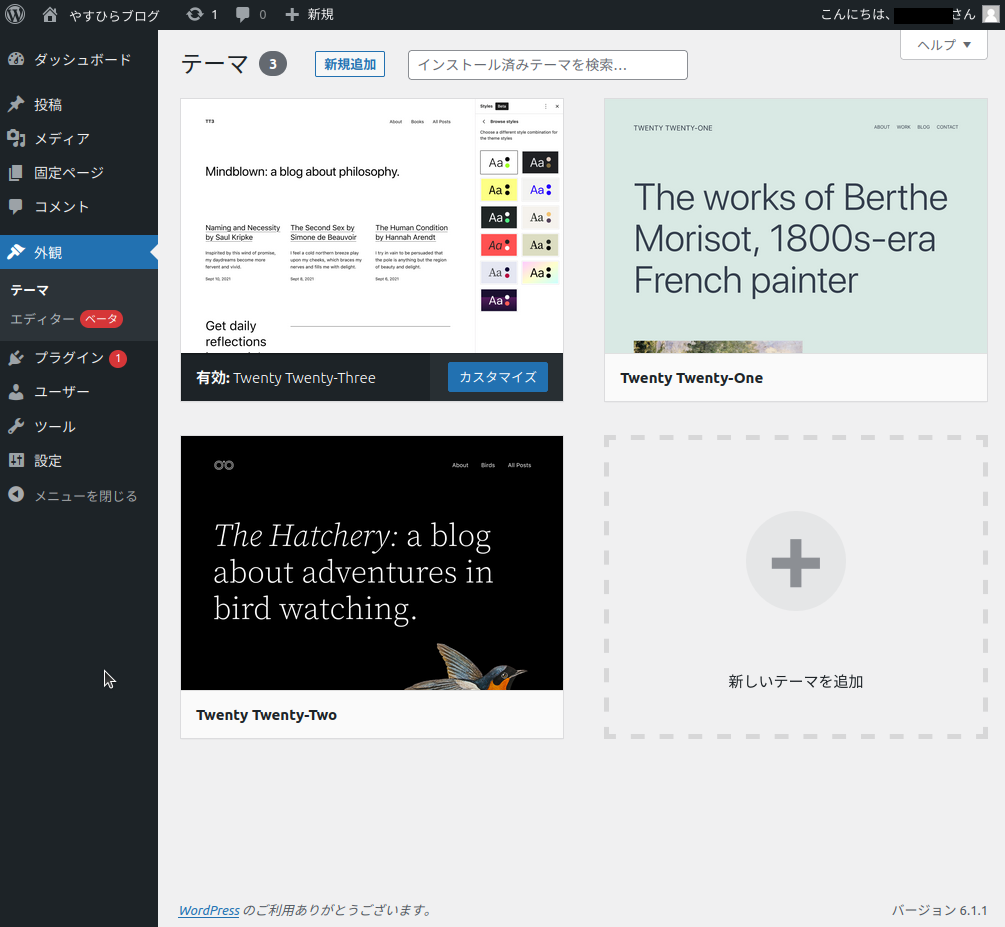The image size is (1005, 927).
Task: Click the home icon beside やすひらブログ
Action: [x=50, y=14]
